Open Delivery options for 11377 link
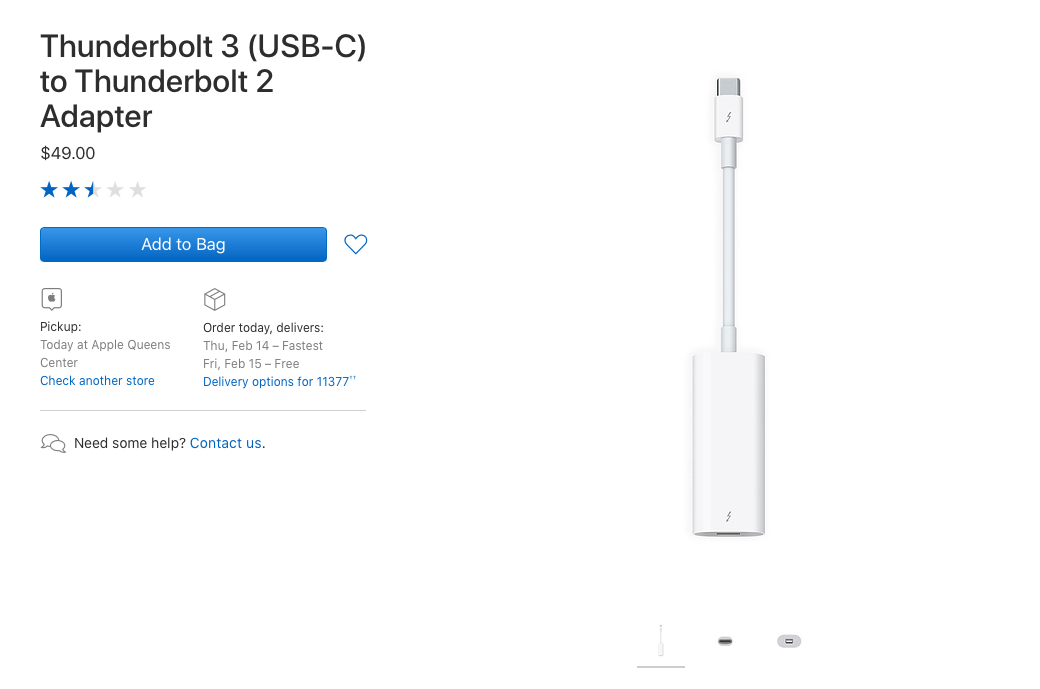 pos(276,382)
